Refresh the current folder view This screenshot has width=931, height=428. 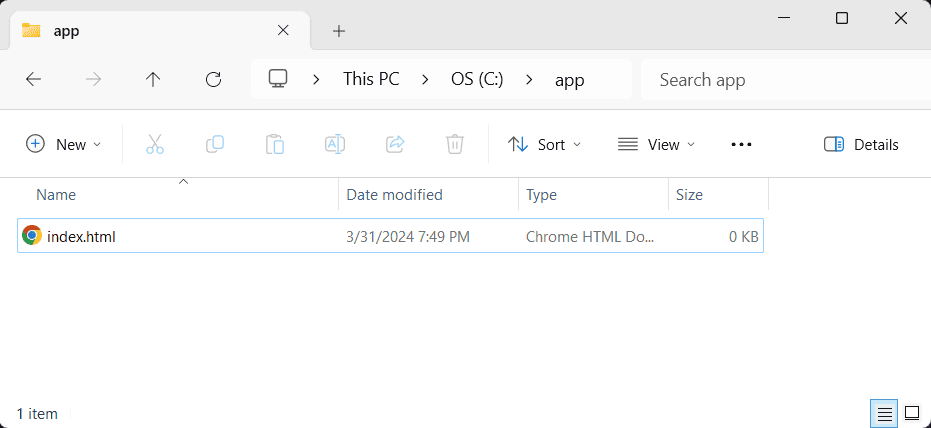click(x=212, y=80)
